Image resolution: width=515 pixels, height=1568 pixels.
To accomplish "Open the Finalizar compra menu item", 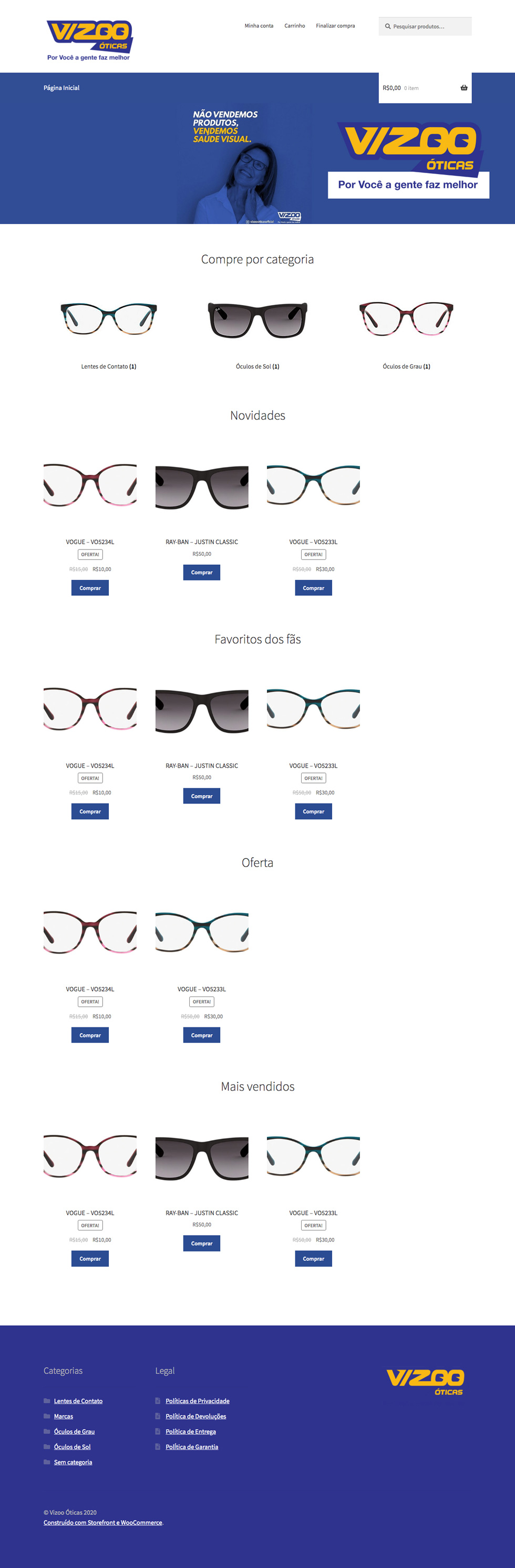I will click(x=336, y=26).
